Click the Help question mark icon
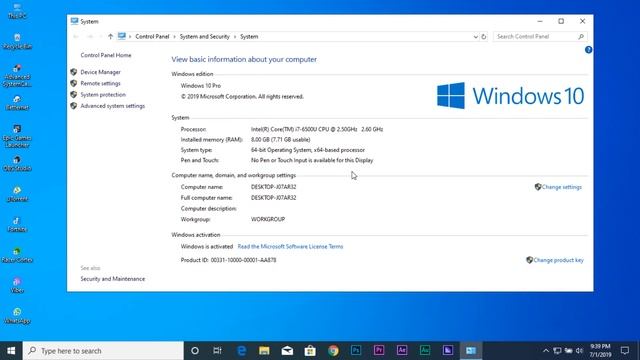The width and height of the screenshot is (640, 360). [588, 50]
